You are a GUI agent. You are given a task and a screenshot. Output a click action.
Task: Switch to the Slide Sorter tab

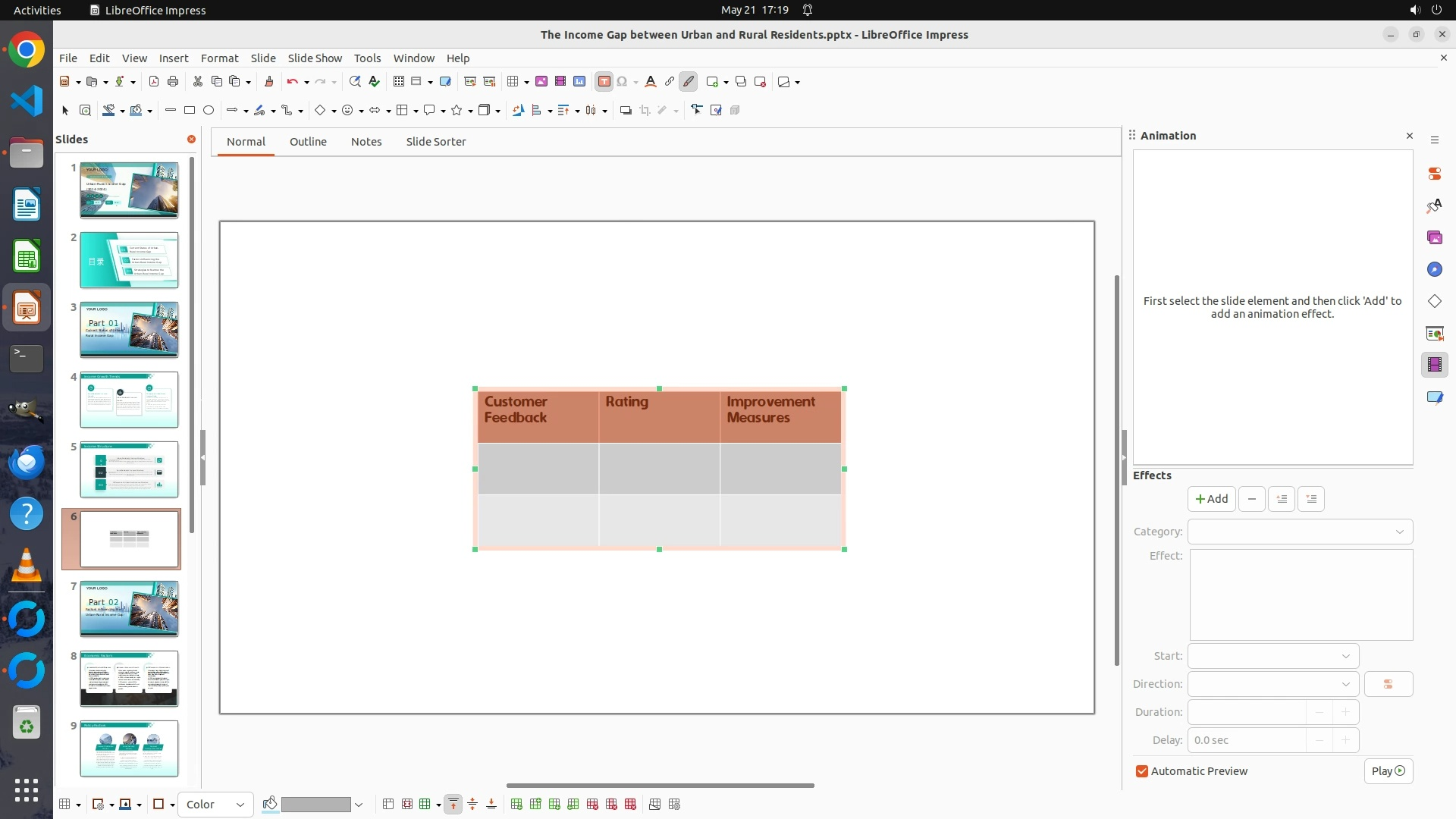pyautogui.click(x=435, y=142)
